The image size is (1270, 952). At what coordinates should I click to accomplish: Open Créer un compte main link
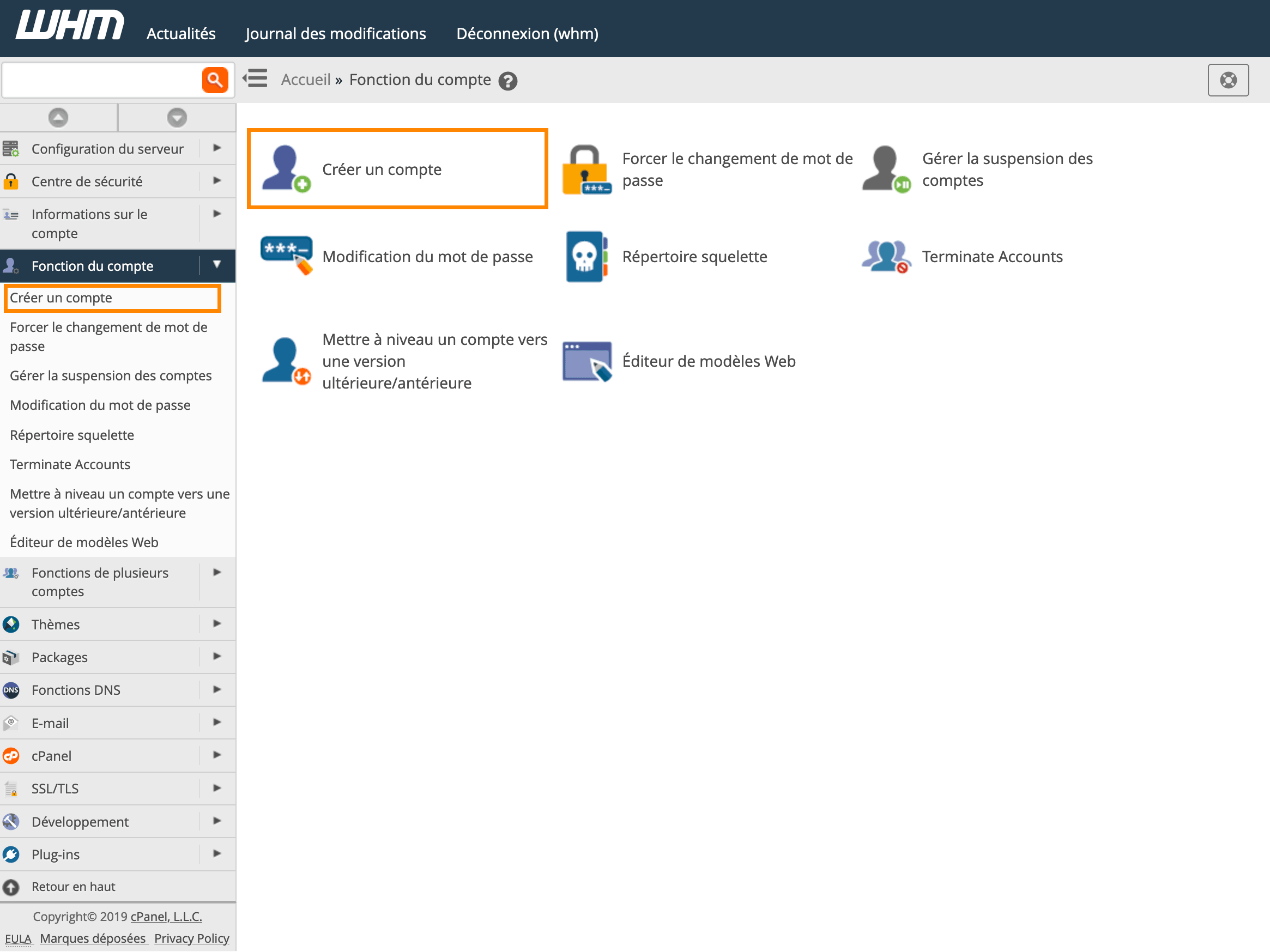point(382,169)
